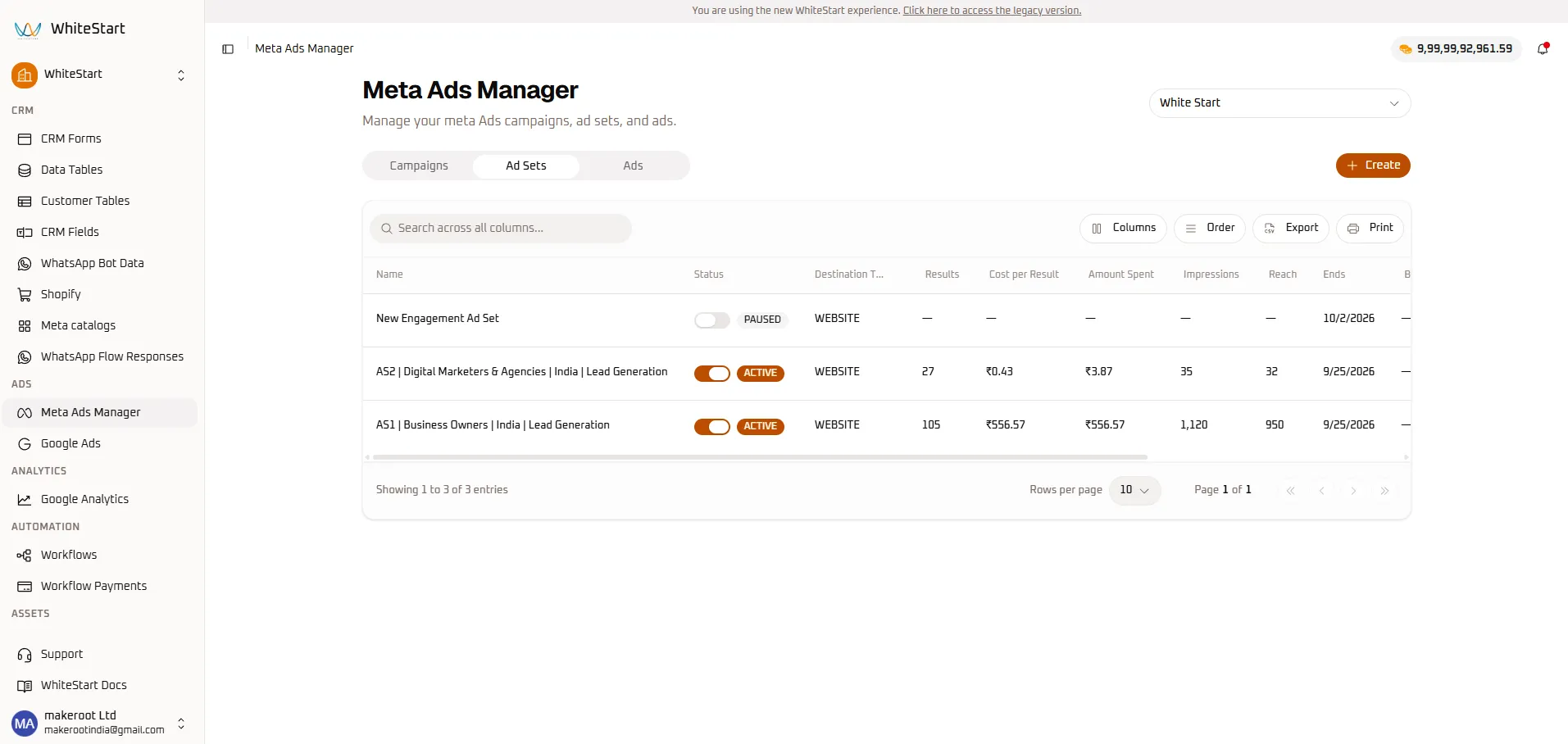Expand the WhiteStart workspace switcher
Image resolution: width=1568 pixels, height=744 pixels.
tap(181, 75)
